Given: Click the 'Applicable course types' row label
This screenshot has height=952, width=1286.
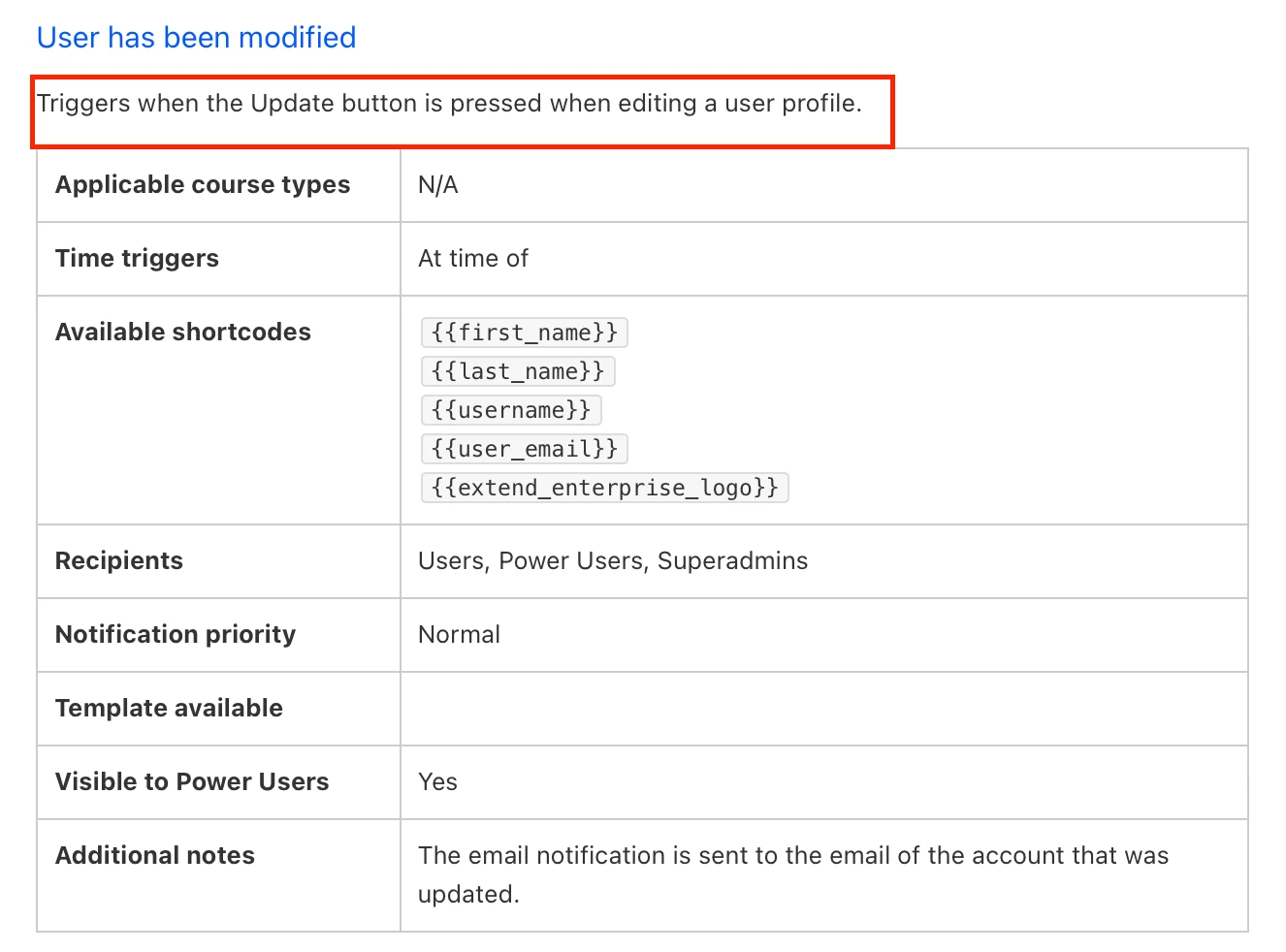Looking at the screenshot, I should tap(203, 185).
